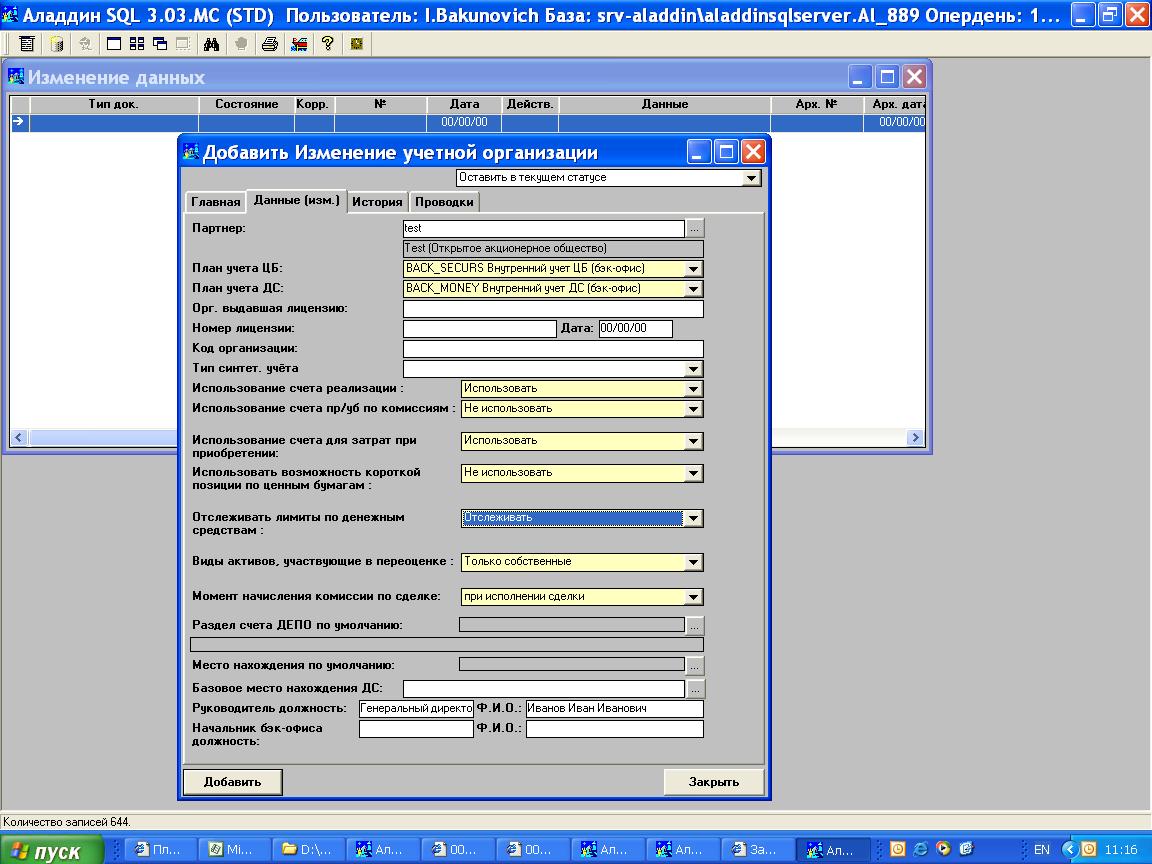
Task: Click the 'Закрыть' button
Action: pyautogui.click(x=713, y=782)
